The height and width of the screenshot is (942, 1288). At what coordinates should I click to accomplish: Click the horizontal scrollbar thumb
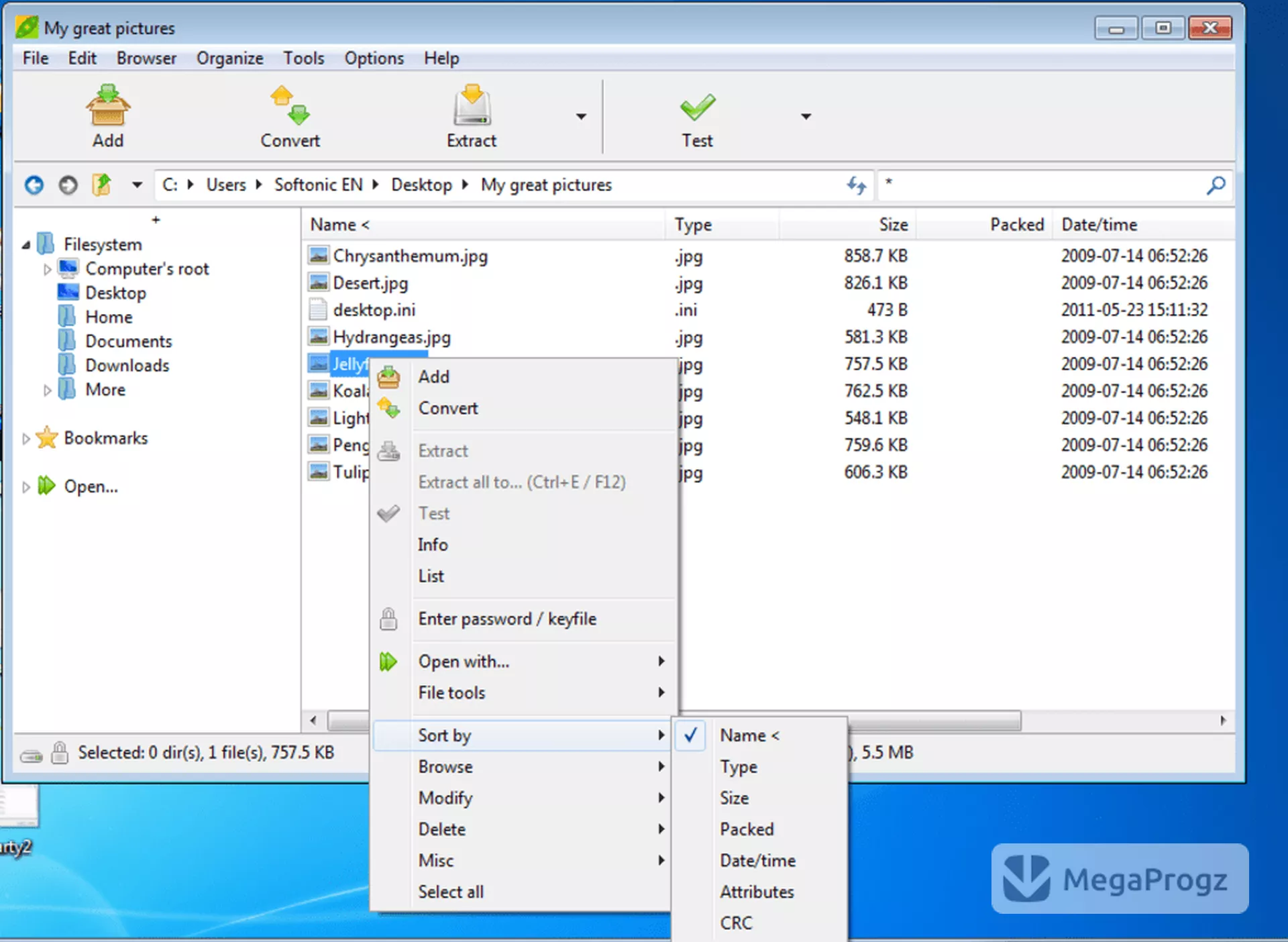click(674, 721)
